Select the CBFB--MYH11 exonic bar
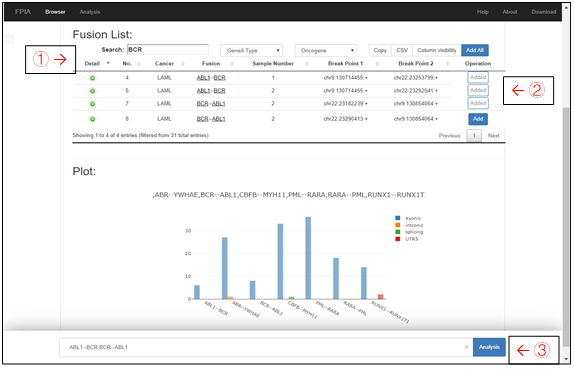 280,261
